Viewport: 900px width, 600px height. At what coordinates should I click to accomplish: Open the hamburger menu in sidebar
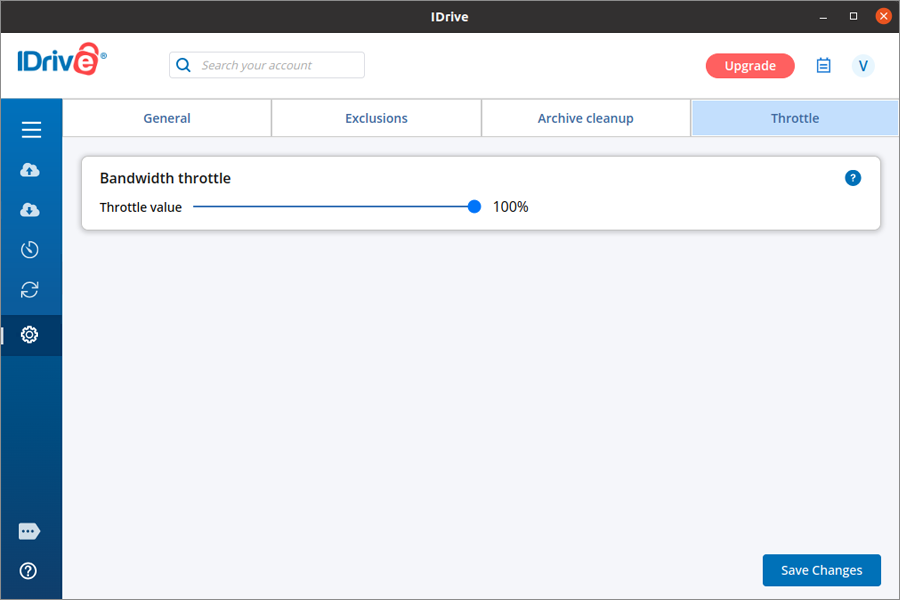coord(31,130)
